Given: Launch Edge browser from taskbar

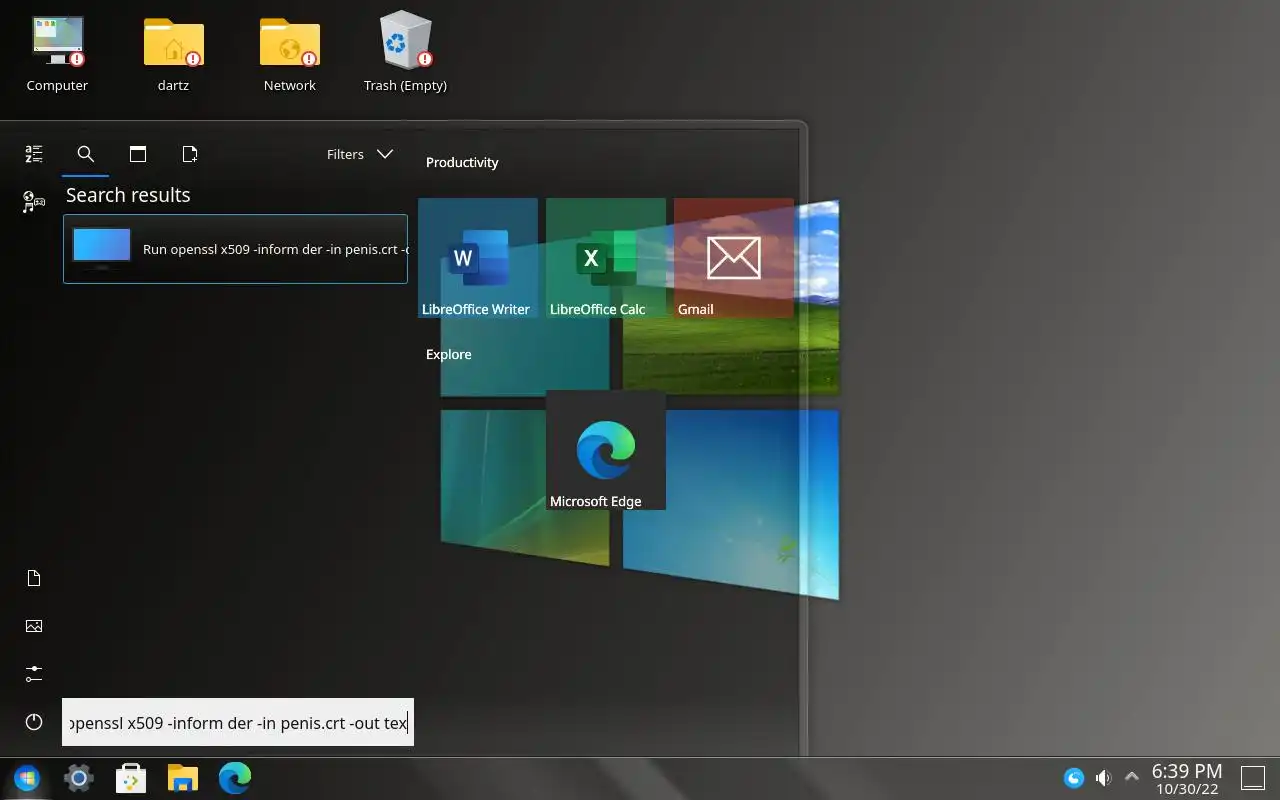Looking at the screenshot, I should click(235, 778).
